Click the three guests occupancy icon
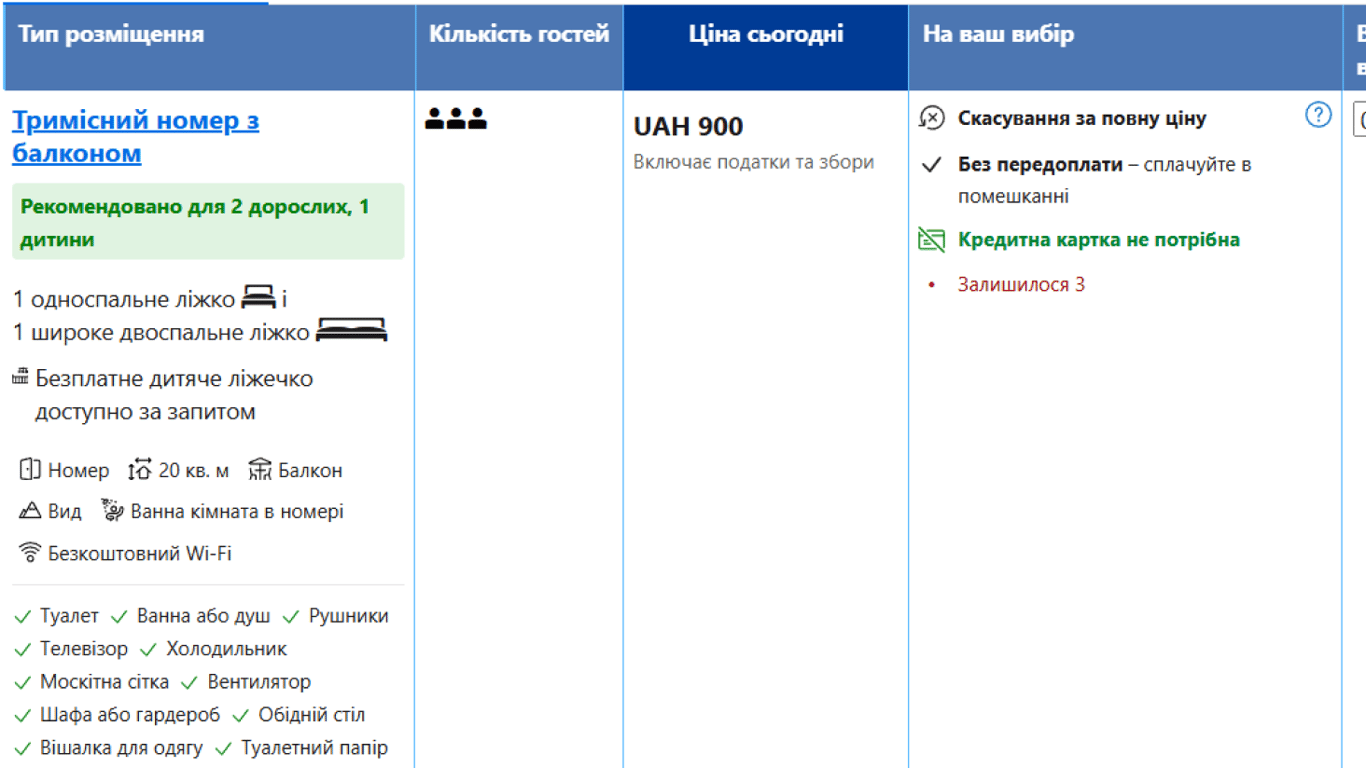The width and height of the screenshot is (1366, 768). (x=456, y=118)
